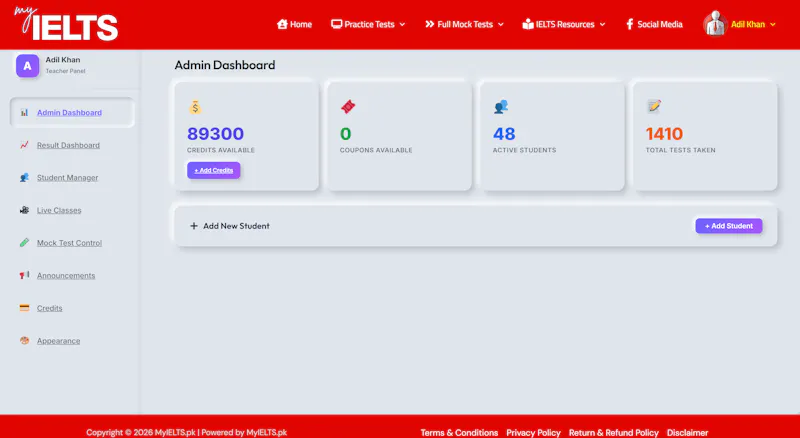
Task: Click the Adil Khan profile photo in header
Action: pos(715,24)
